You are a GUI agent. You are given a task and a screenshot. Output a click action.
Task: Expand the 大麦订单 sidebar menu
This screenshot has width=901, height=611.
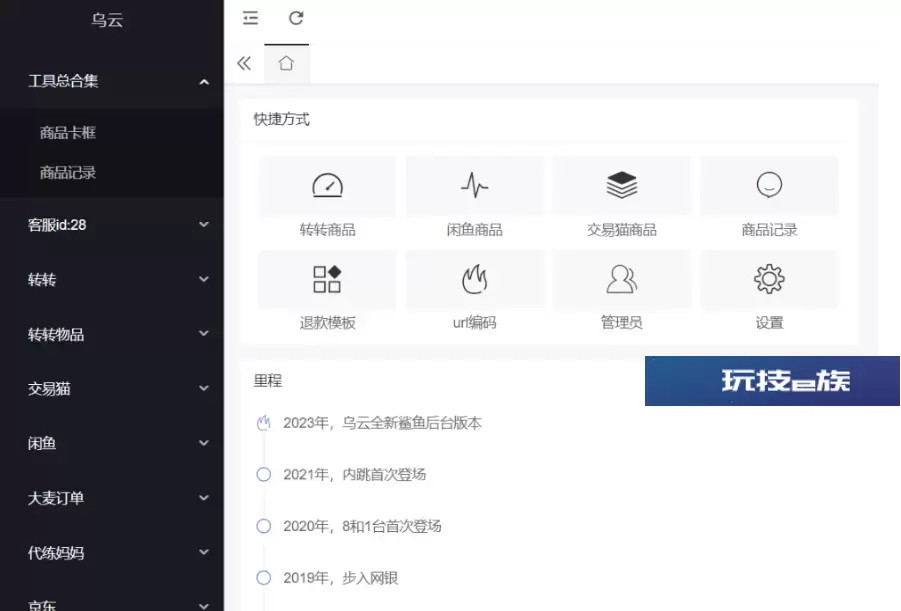[111, 498]
